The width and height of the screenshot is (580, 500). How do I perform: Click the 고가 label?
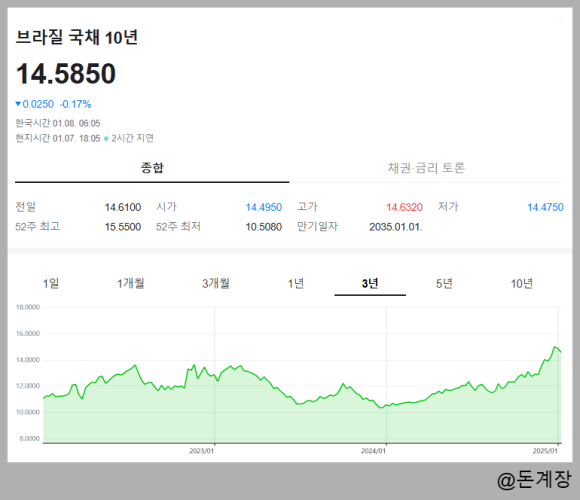307,207
